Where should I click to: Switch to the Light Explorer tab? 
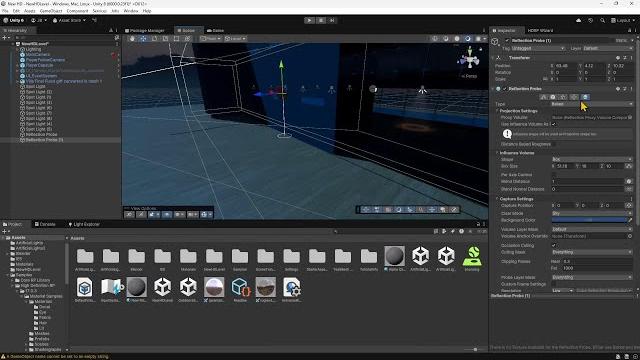(84, 224)
